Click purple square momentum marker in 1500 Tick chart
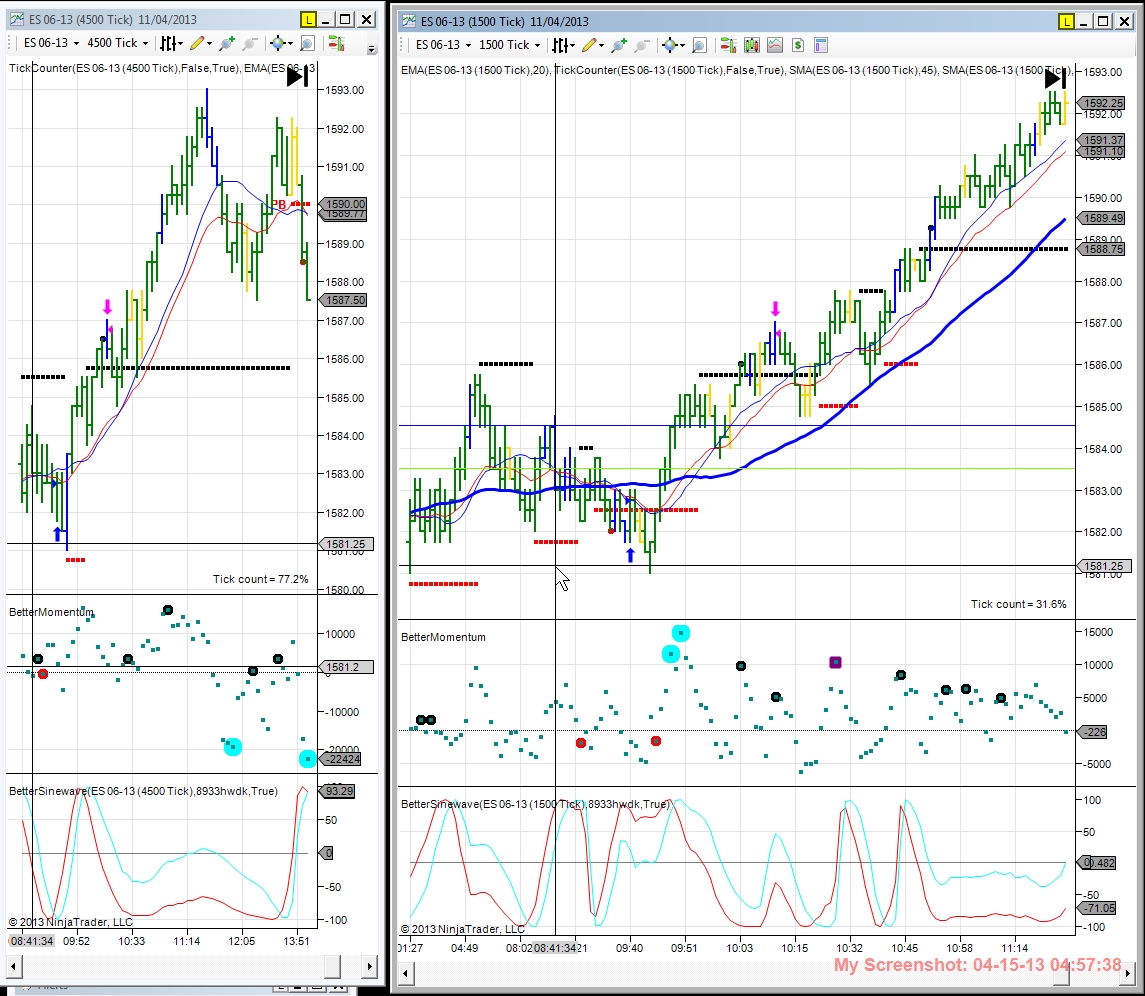1145x996 pixels. [x=835, y=662]
